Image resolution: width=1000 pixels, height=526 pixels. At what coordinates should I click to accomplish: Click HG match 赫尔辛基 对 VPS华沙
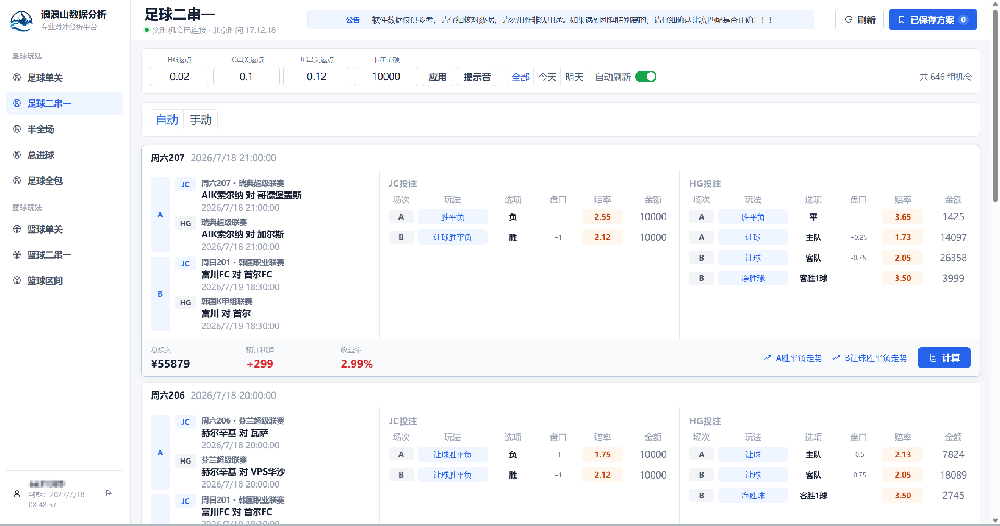click(x=243, y=472)
